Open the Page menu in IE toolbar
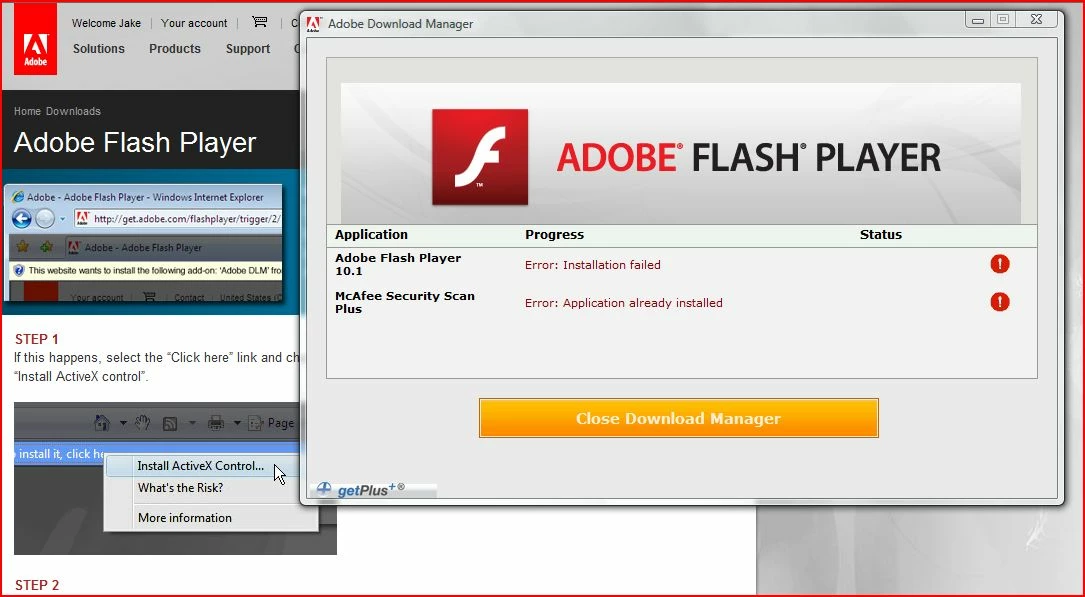The width and height of the screenshot is (1085, 597). [x=273, y=423]
